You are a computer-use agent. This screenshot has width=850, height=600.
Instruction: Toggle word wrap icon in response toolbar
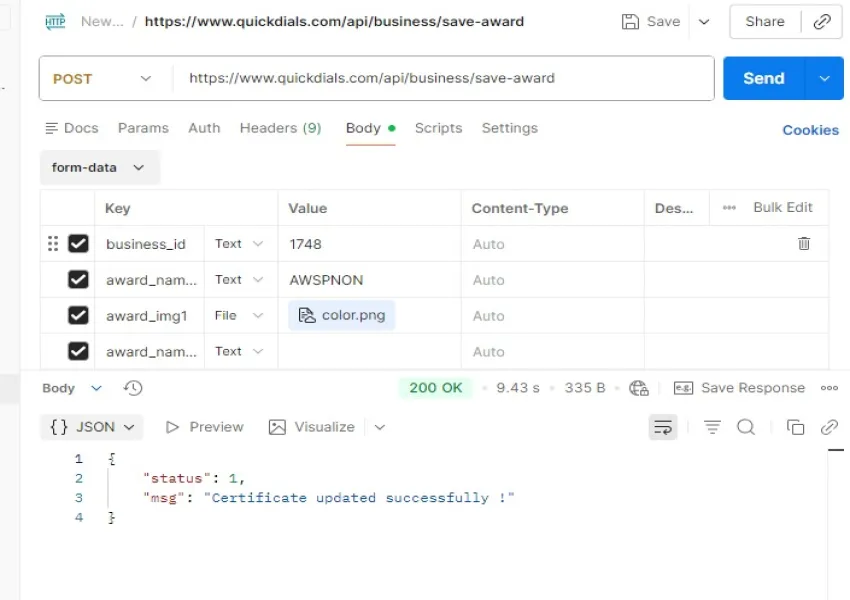(x=663, y=427)
